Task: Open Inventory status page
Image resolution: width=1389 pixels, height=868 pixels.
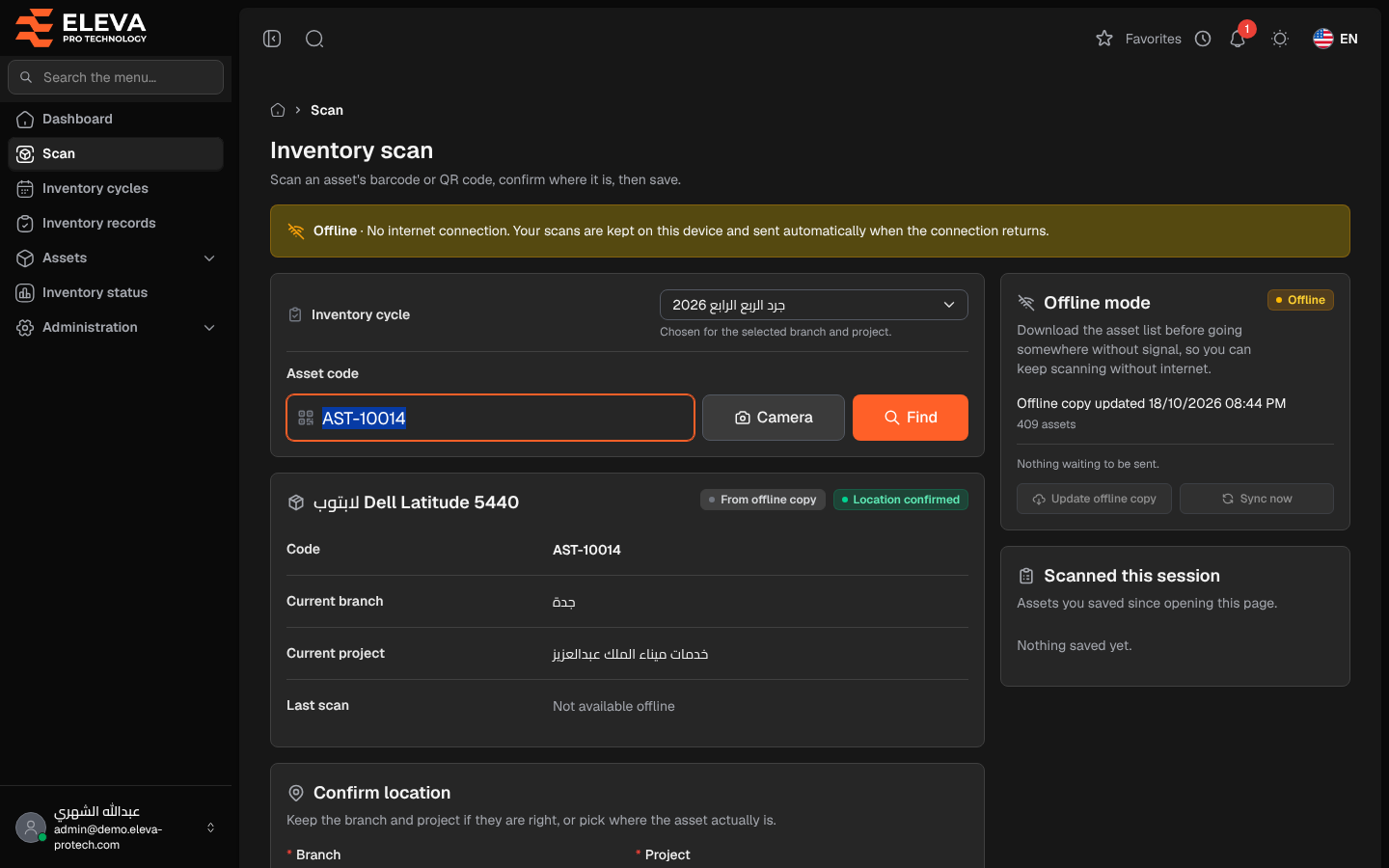Action: click(x=116, y=292)
